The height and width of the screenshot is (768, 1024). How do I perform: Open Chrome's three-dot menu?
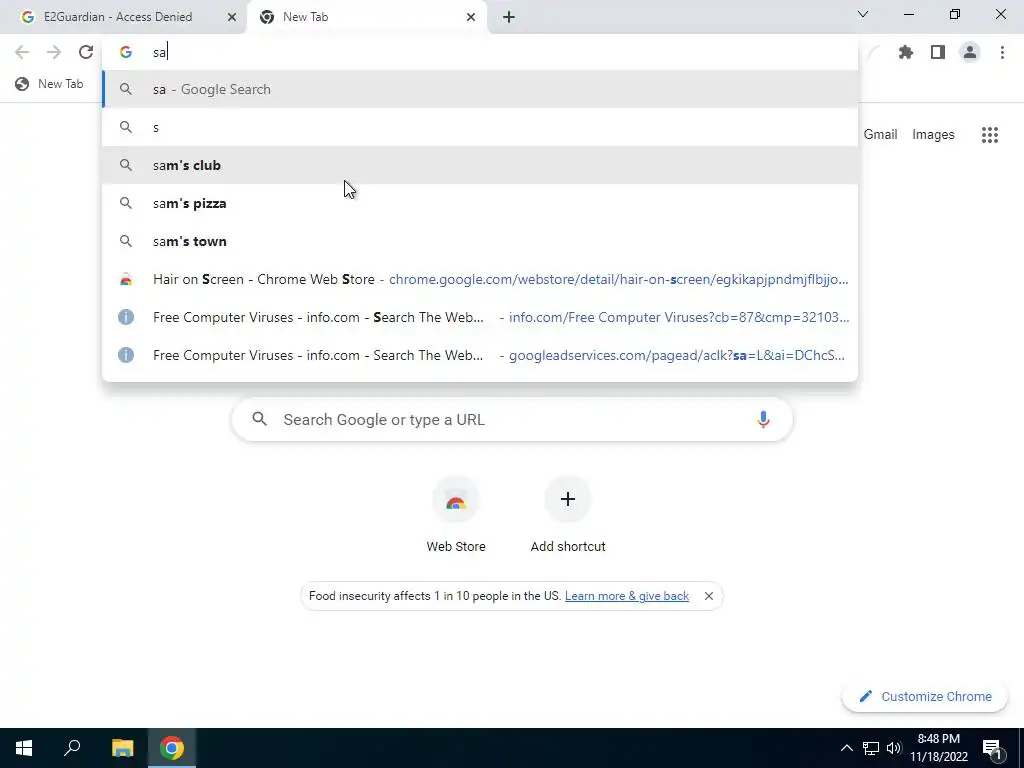(1002, 52)
